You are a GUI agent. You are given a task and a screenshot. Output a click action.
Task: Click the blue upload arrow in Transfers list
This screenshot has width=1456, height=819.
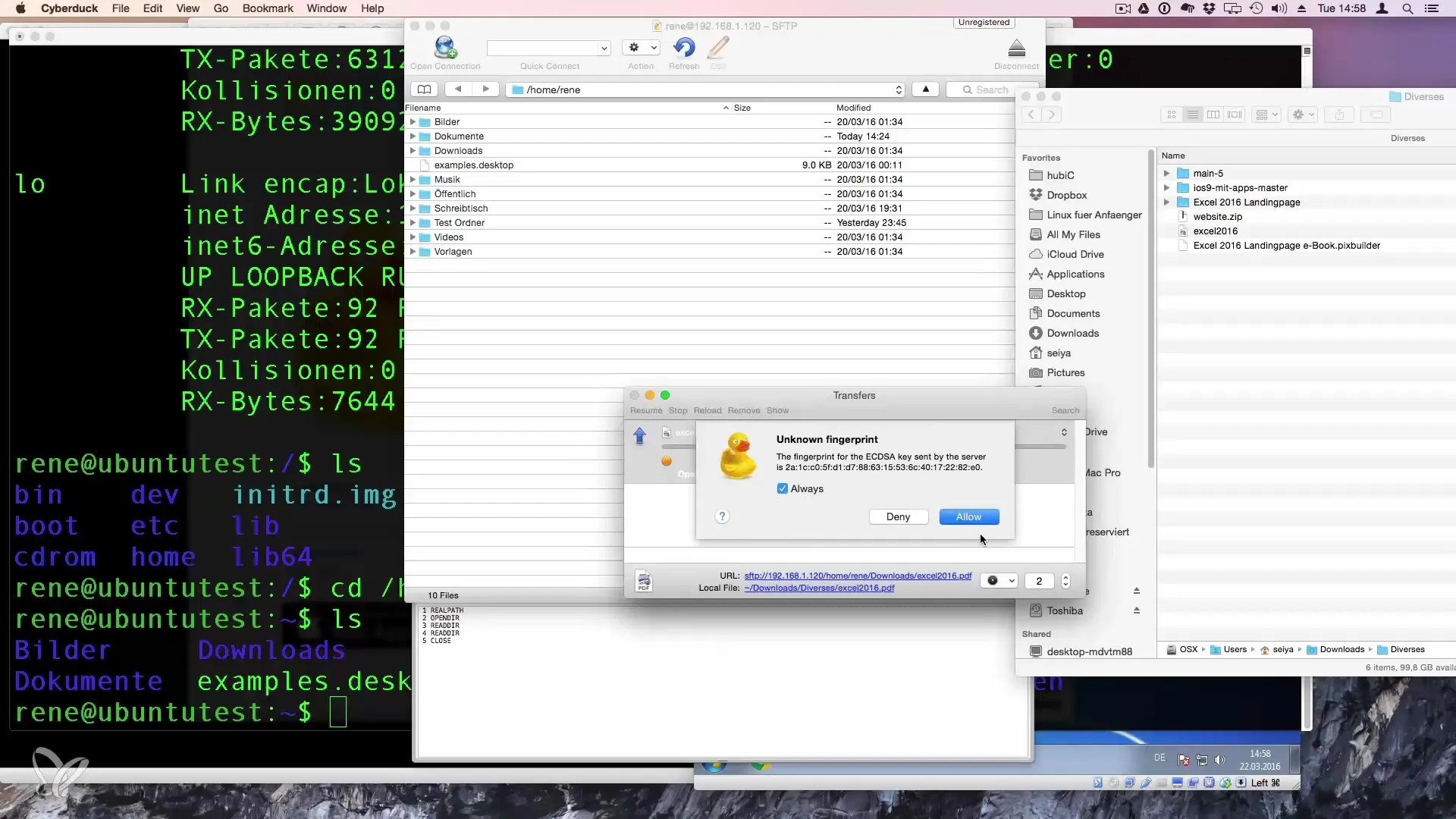point(639,436)
